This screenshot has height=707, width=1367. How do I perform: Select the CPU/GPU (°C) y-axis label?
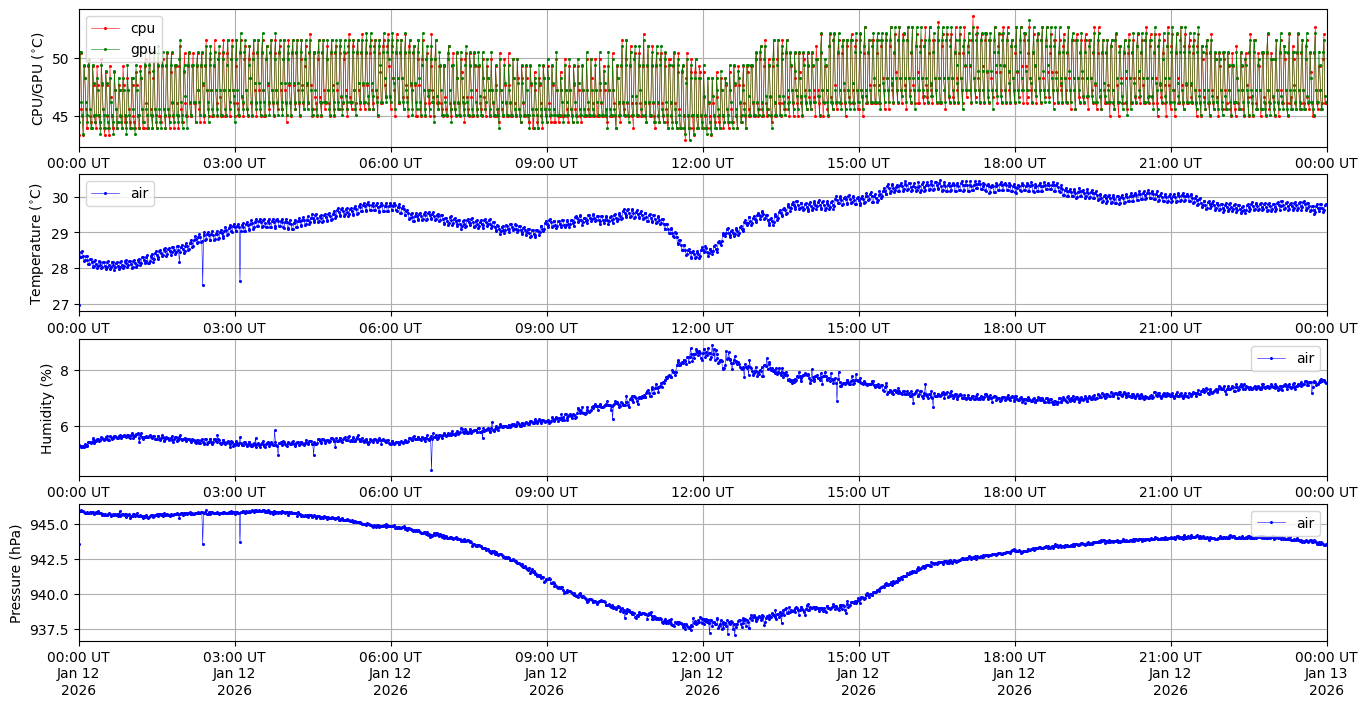click(38, 79)
